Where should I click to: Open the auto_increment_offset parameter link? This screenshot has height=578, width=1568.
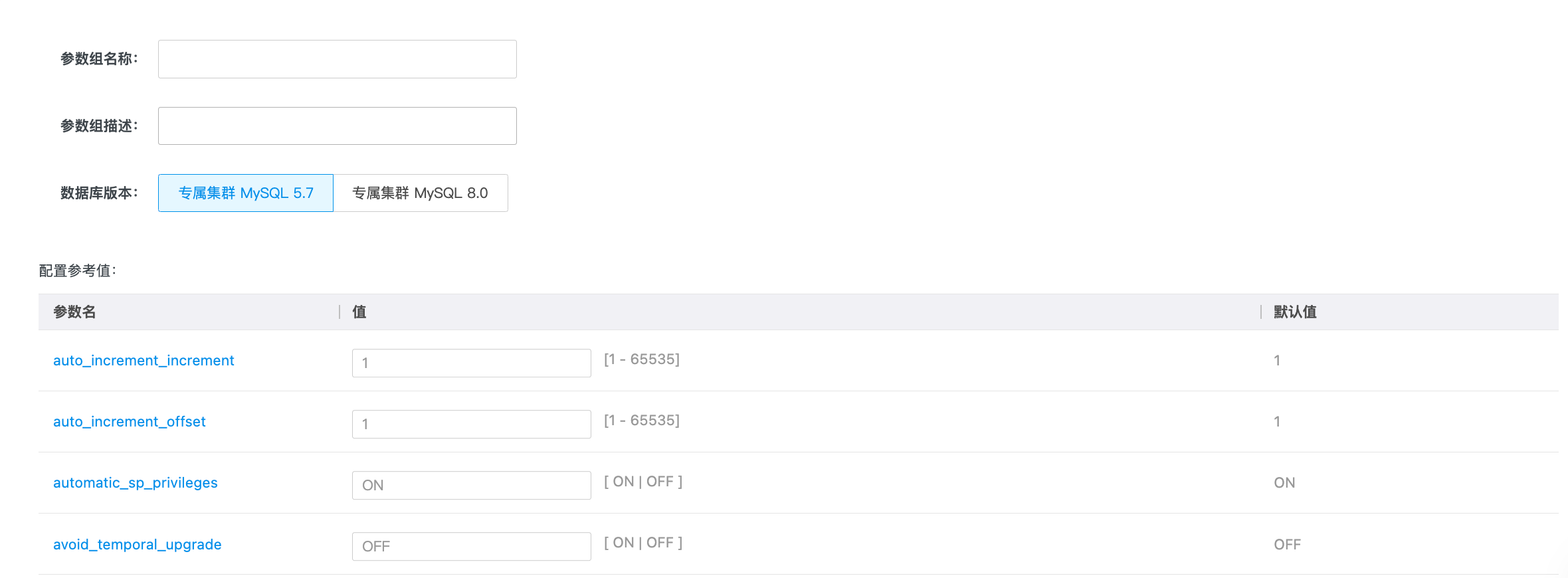[x=130, y=422]
